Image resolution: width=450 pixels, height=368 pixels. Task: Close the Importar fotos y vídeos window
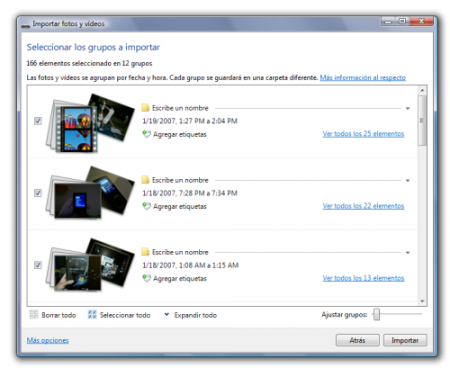pos(421,21)
